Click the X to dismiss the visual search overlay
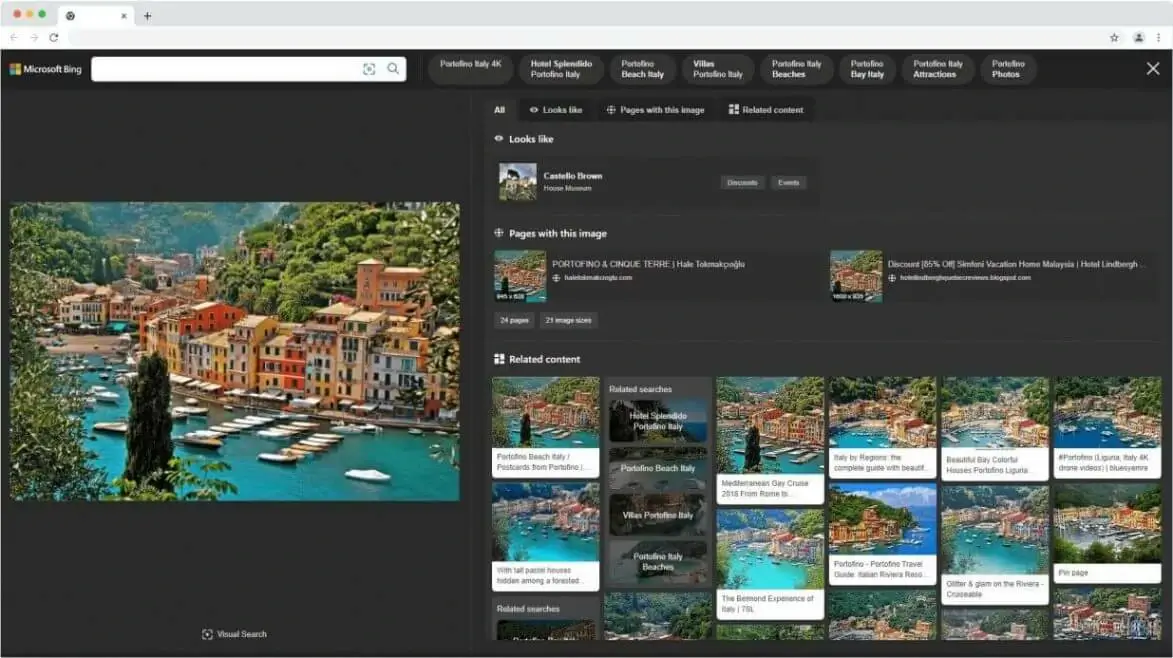 click(1152, 68)
